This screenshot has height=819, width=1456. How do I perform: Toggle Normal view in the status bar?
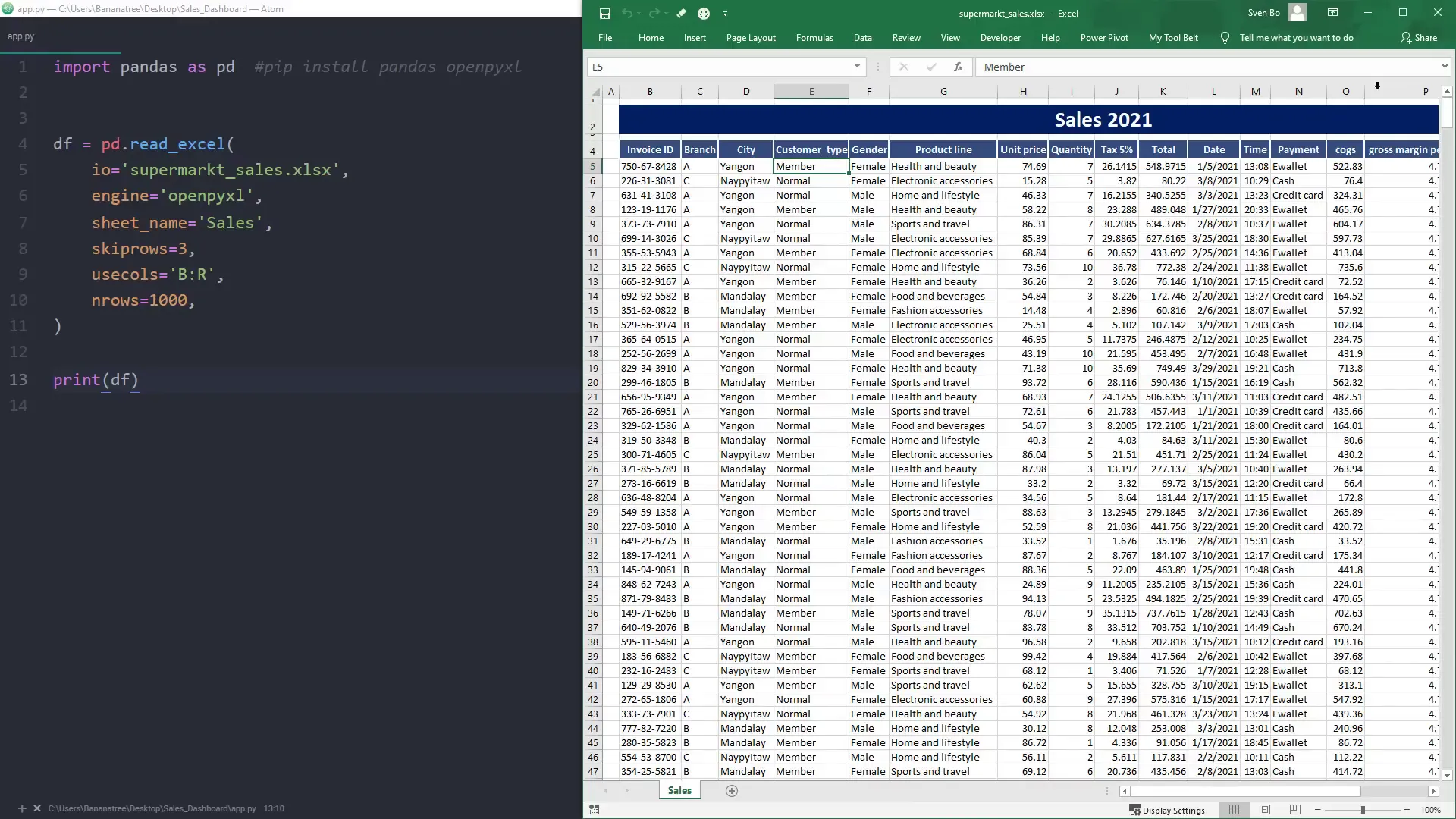(1235, 810)
